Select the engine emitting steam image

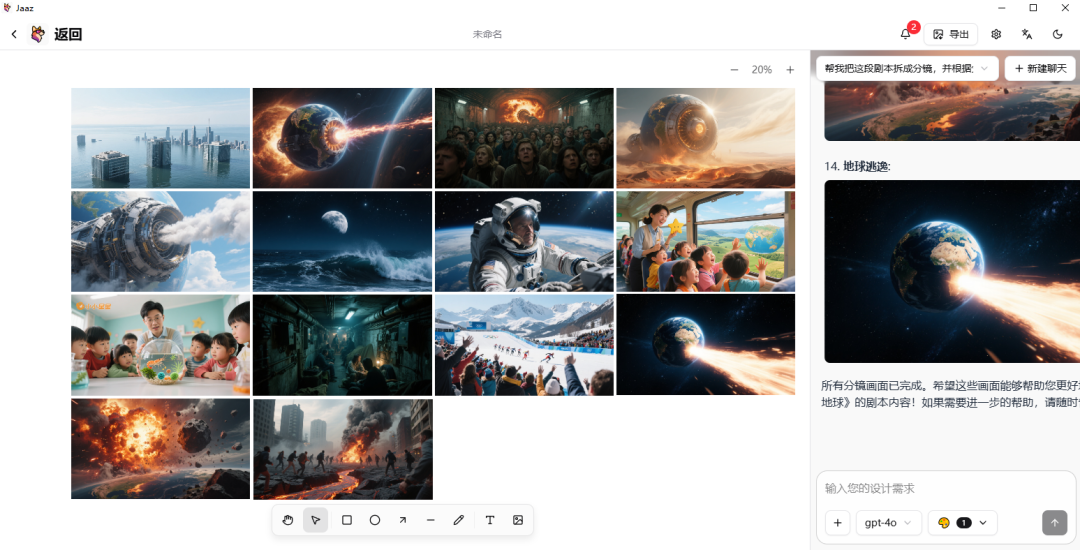coord(160,241)
